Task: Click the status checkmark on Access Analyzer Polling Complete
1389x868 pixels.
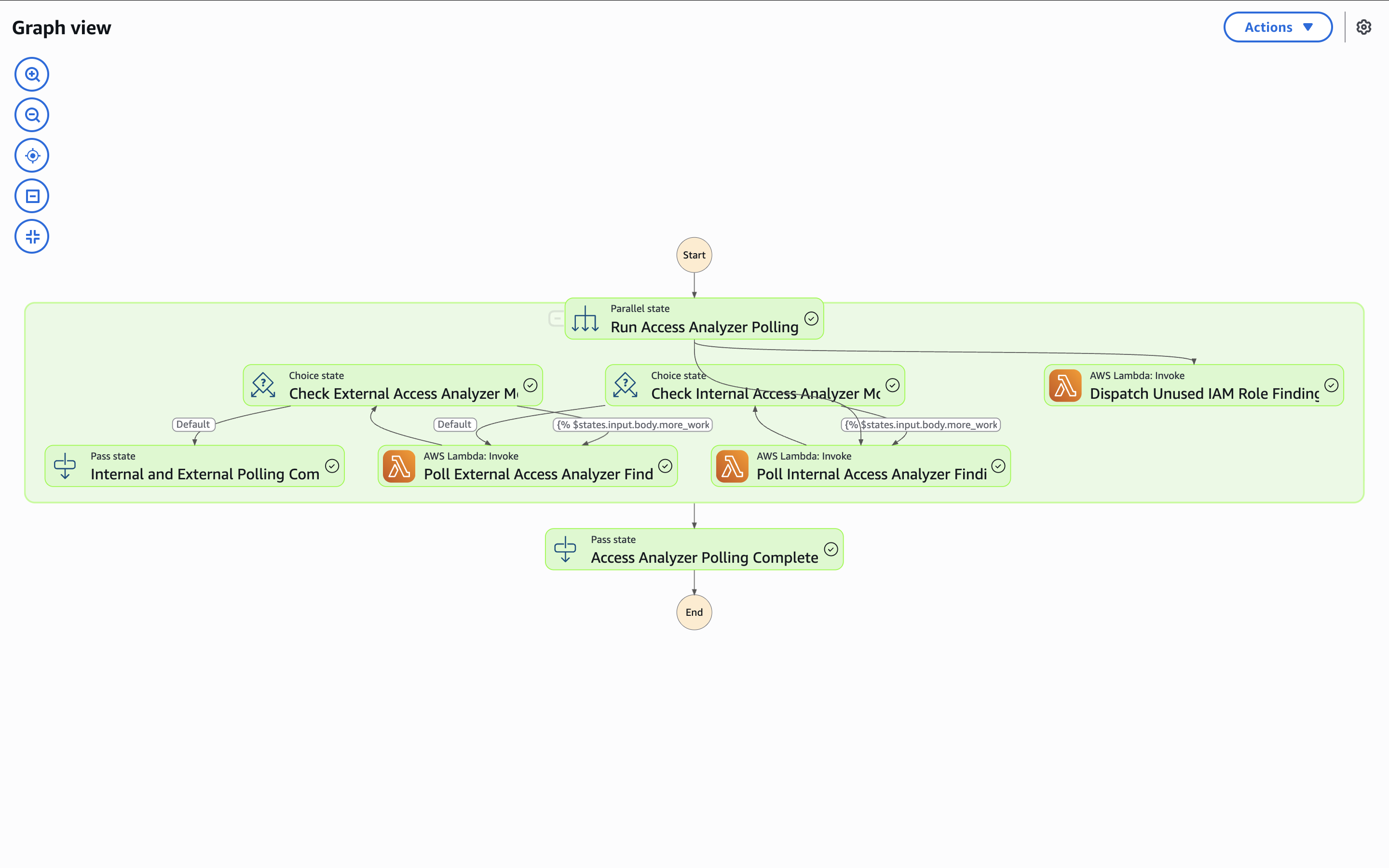Action: click(x=831, y=549)
